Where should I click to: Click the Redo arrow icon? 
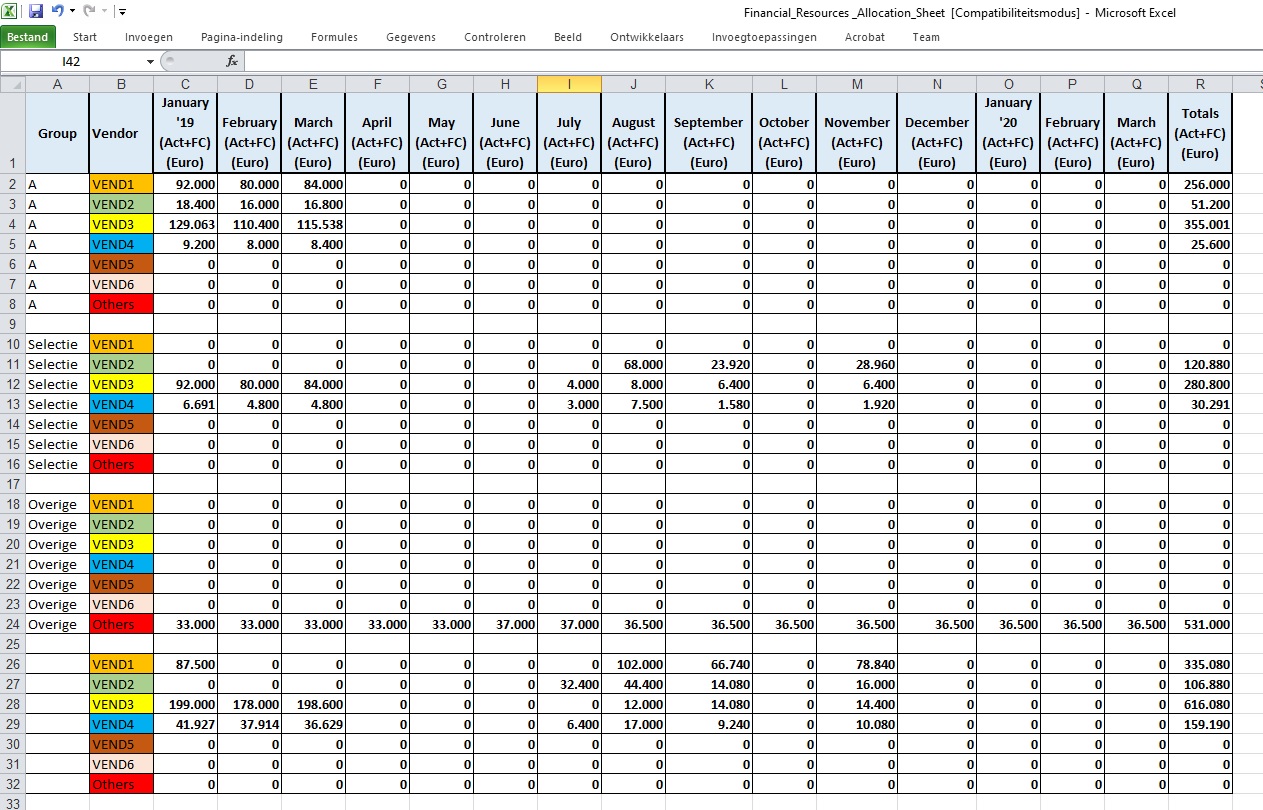89,12
